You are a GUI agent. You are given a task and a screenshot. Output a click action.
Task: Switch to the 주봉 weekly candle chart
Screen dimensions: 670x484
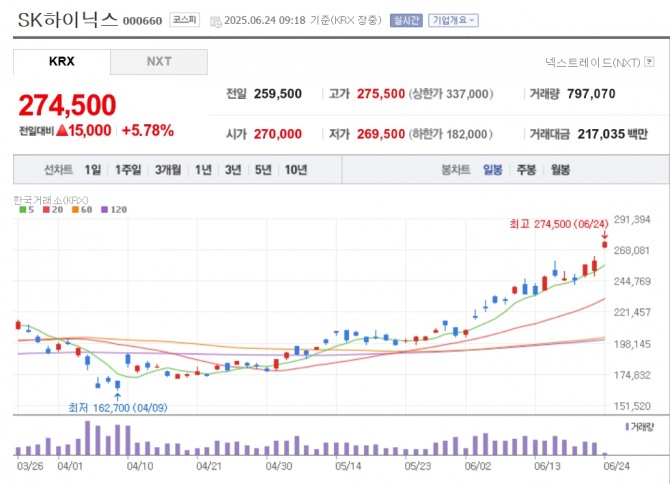pyautogui.click(x=526, y=170)
